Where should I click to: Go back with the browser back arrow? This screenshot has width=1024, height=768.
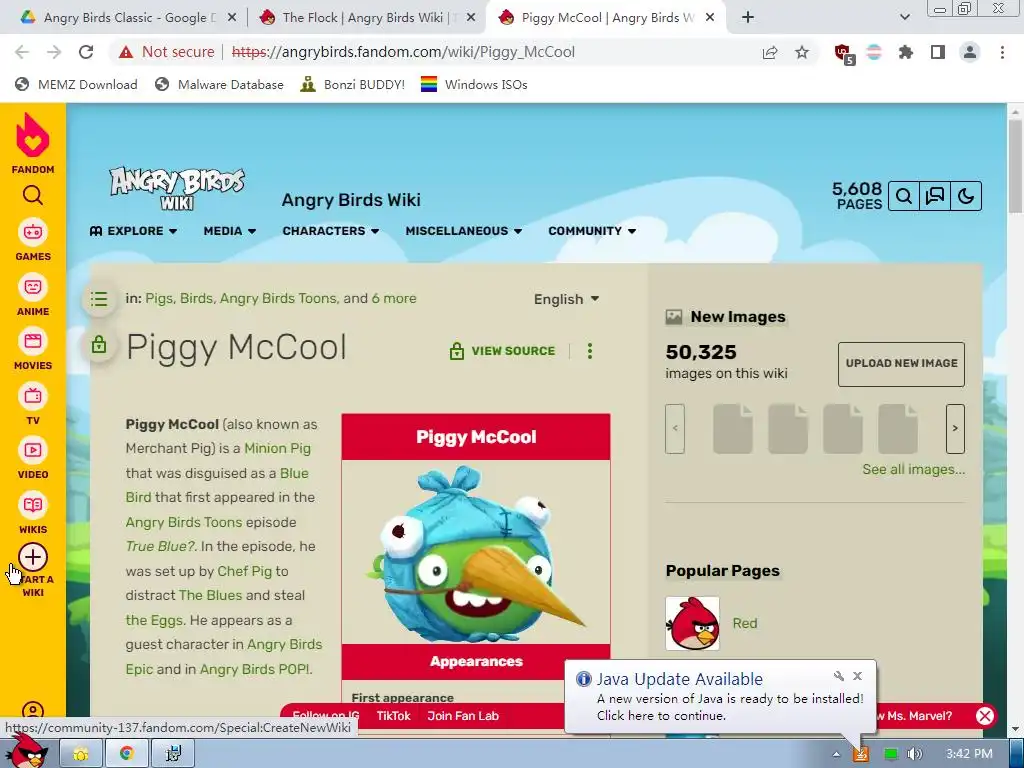coord(22,52)
